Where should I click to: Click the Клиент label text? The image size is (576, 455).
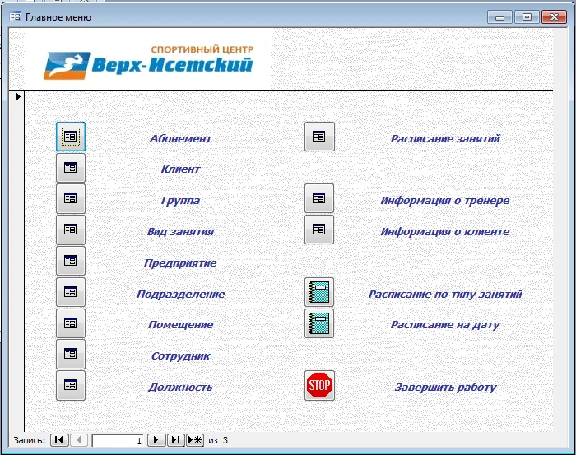pyautogui.click(x=180, y=169)
